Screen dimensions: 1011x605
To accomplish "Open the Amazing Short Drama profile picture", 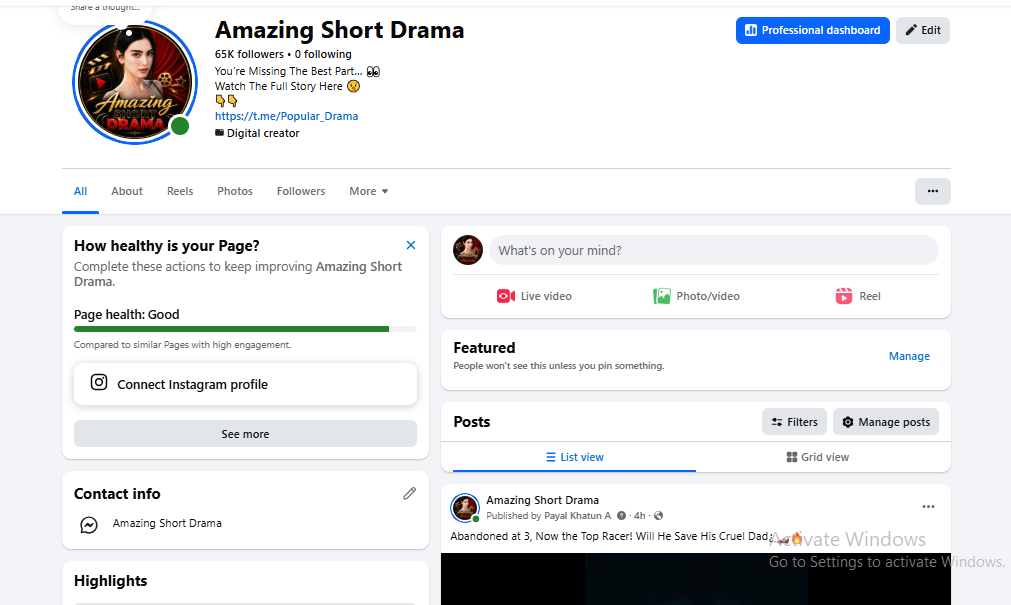I will pos(135,83).
